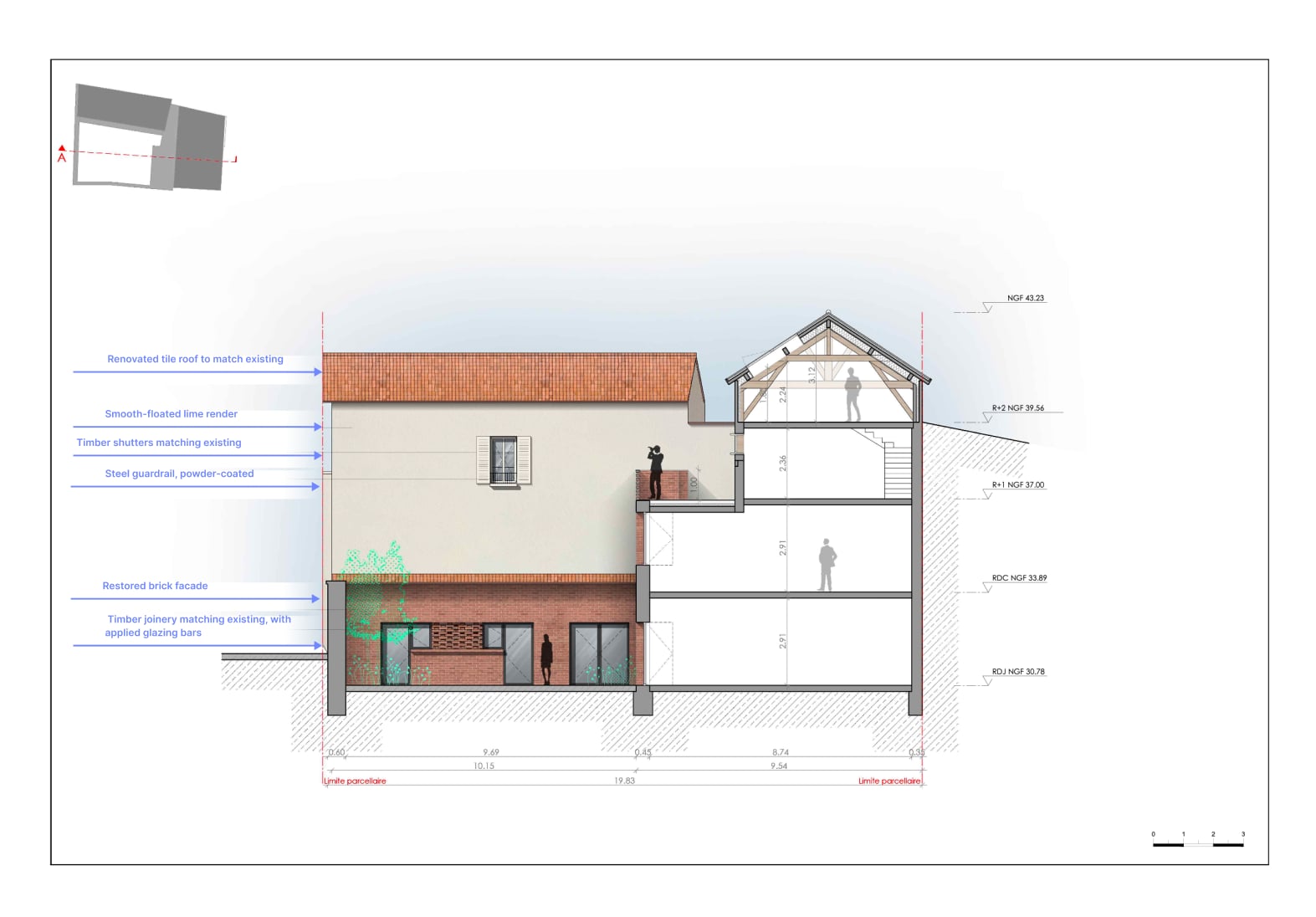Viewport: 1316px width, 917px height.
Task: Click the left 'Limite parcellaire' label
Action: pos(356,781)
